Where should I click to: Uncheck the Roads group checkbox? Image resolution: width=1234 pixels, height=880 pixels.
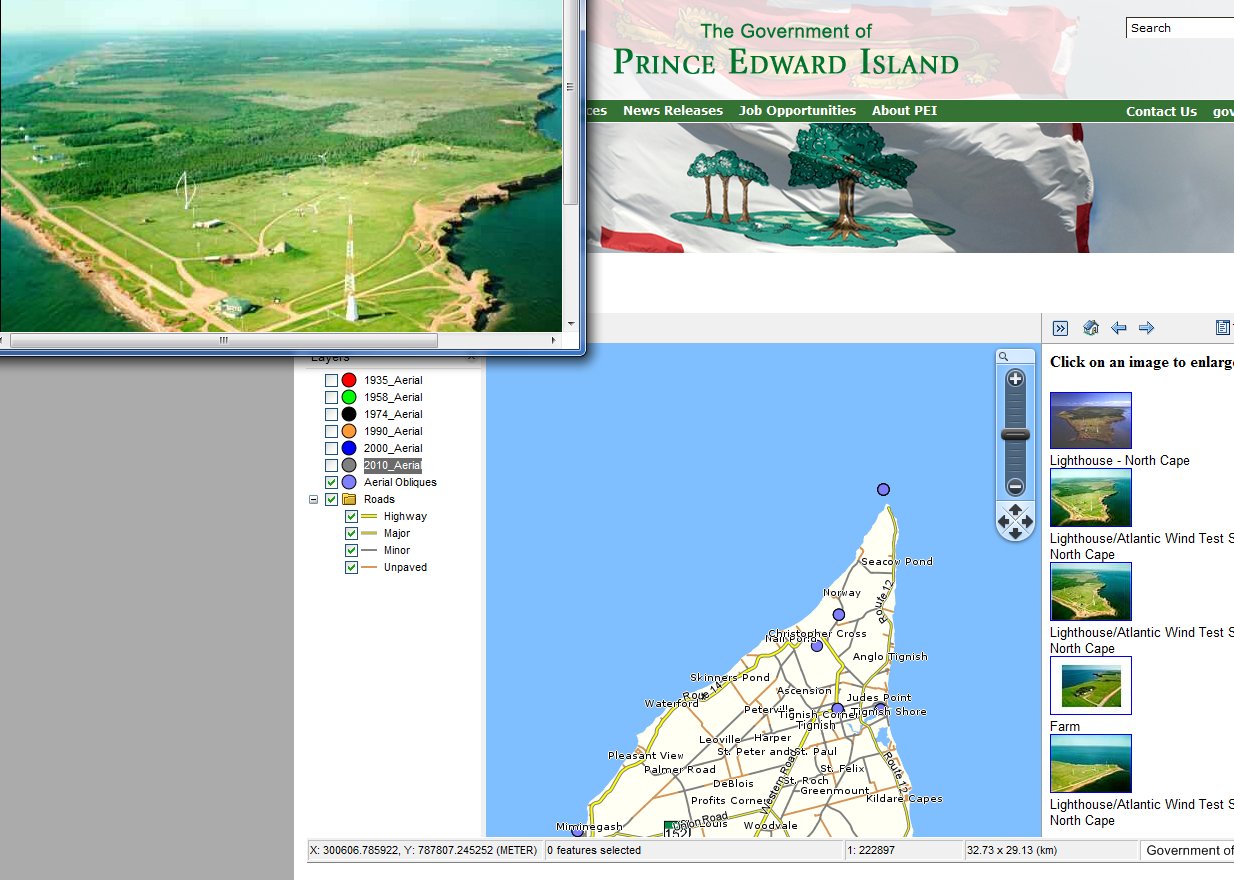[x=331, y=499]
